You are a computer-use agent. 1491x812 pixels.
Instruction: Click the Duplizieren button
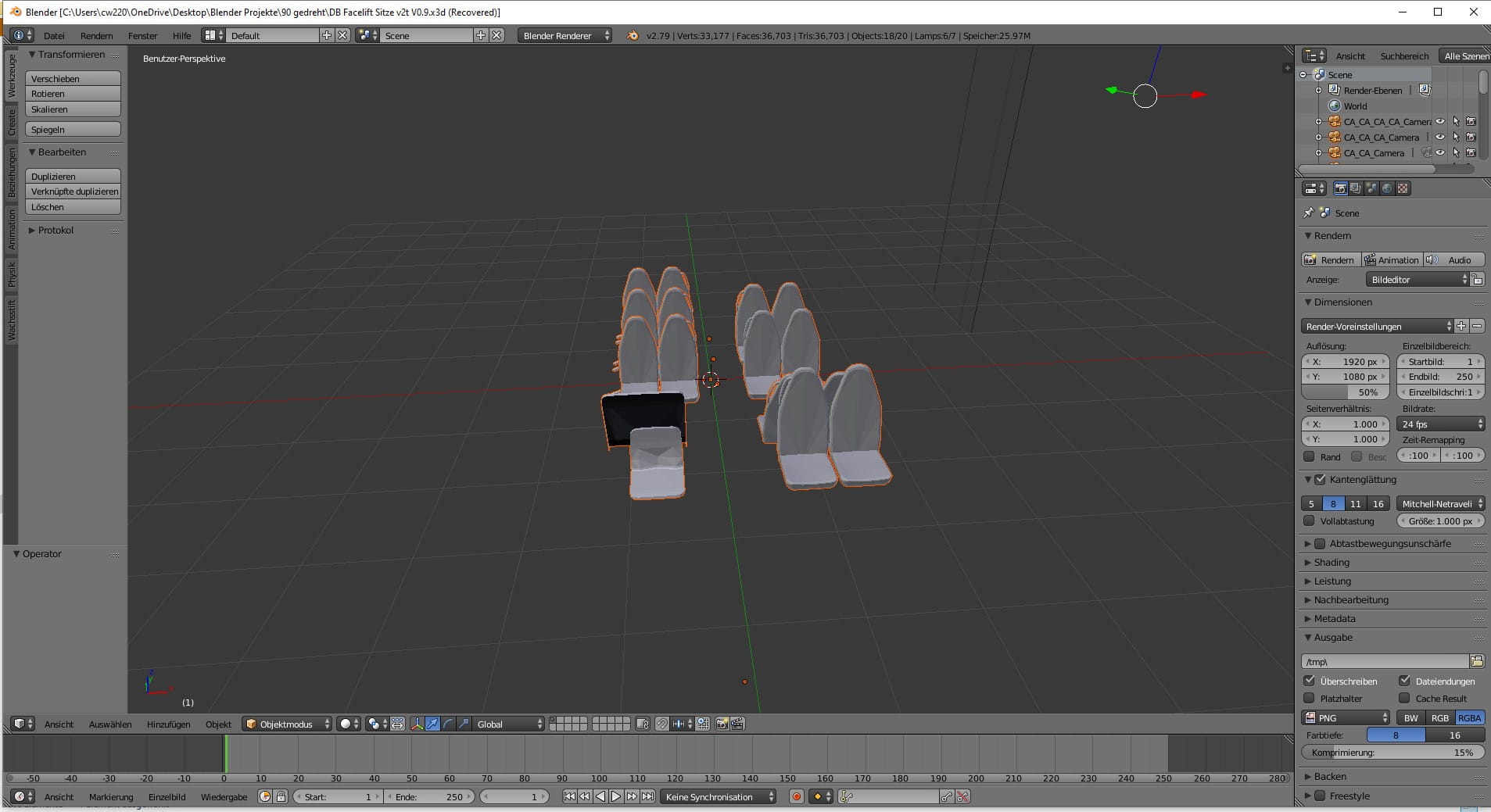tap(73, 176)
